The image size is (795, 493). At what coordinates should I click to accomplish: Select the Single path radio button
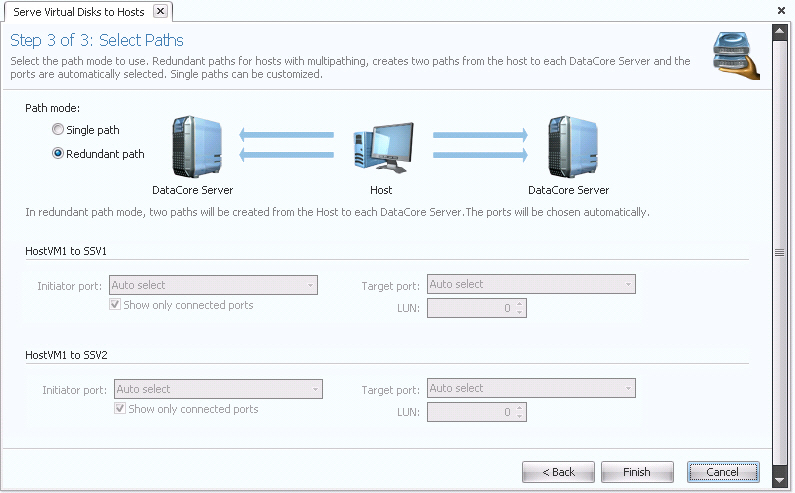(x=58, y=130)
